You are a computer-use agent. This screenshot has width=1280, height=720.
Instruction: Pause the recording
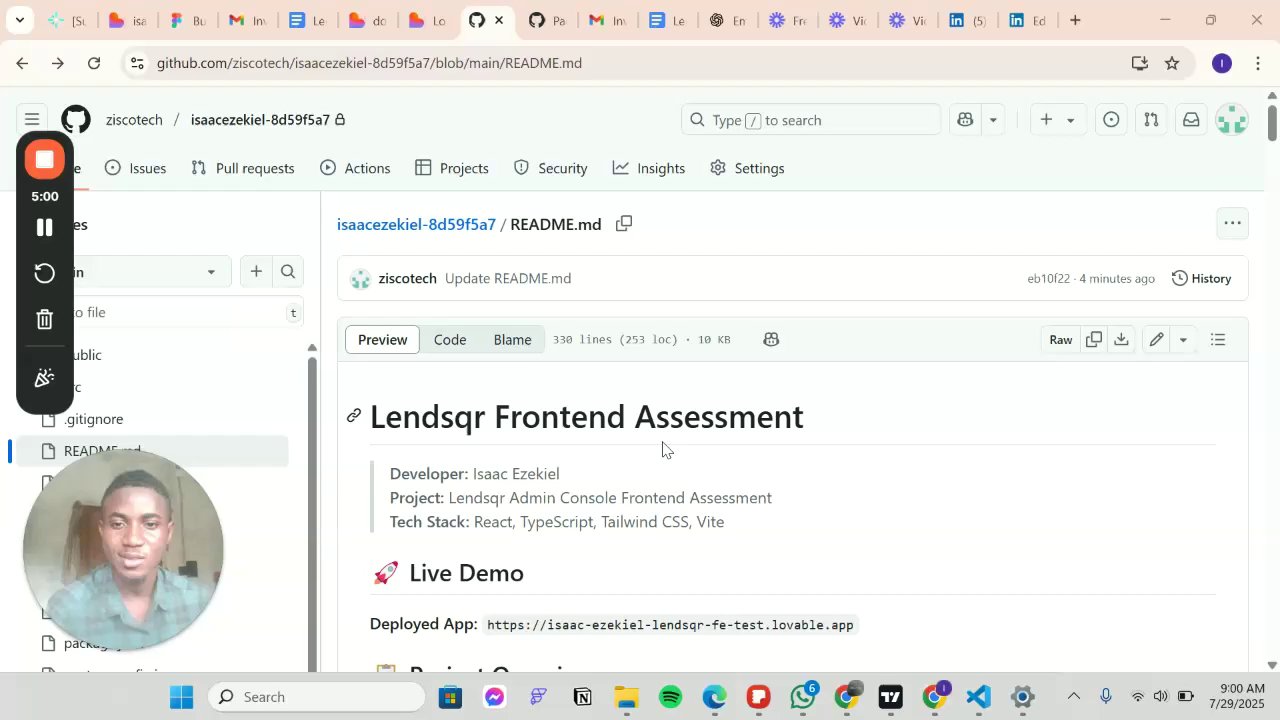pos(44,228)
